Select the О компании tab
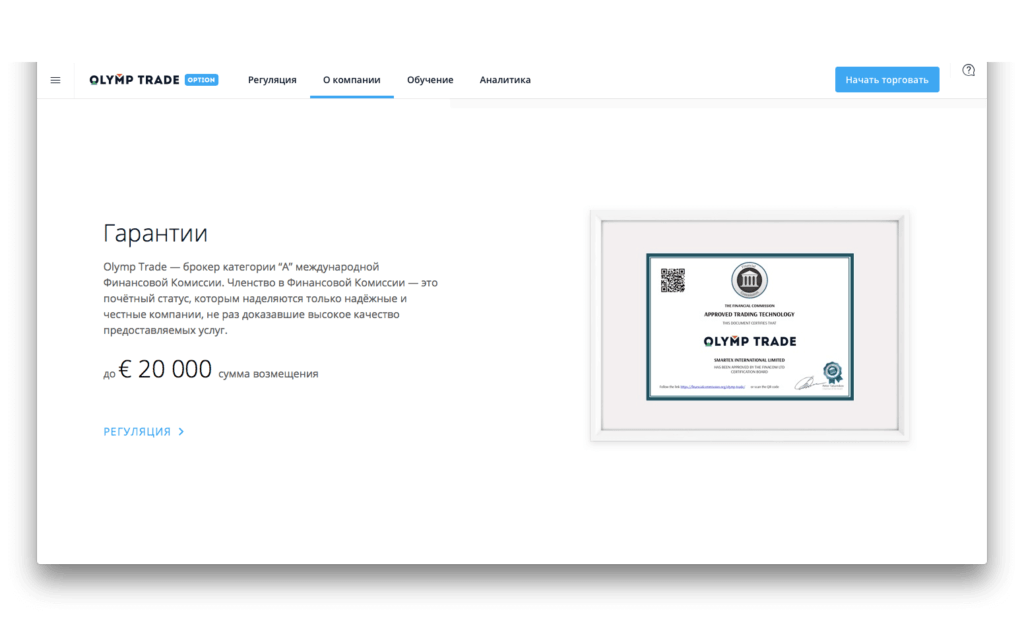This screenshot has width=1024, height=617. click(351, 80)
